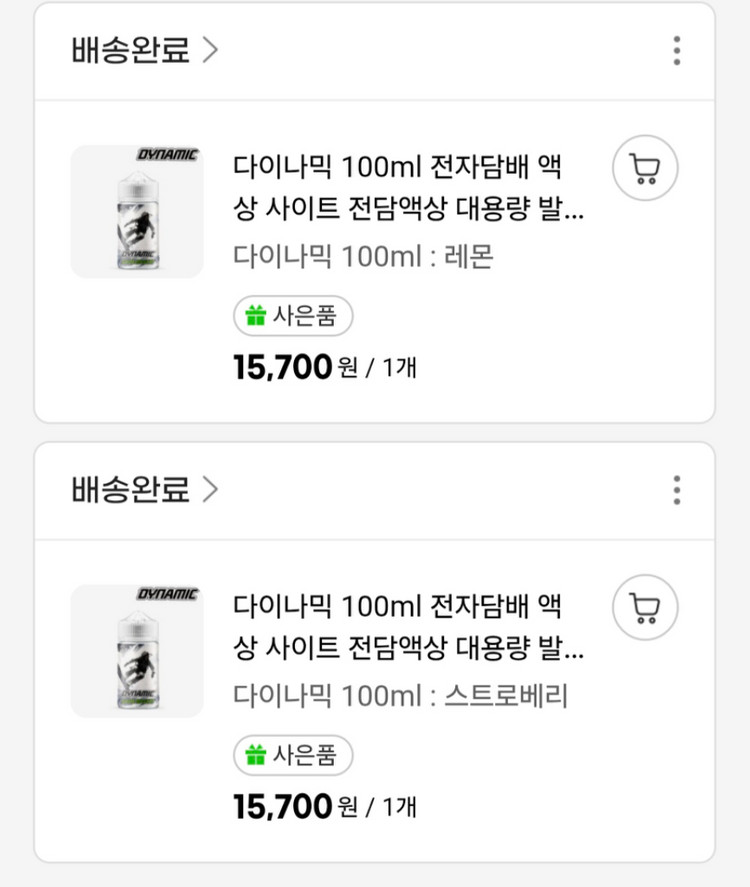The width and height of the screenshot is (750, 887).
Task: Open the three-dot menu for the 스트로베리 order
Action: tap(677, 490)
